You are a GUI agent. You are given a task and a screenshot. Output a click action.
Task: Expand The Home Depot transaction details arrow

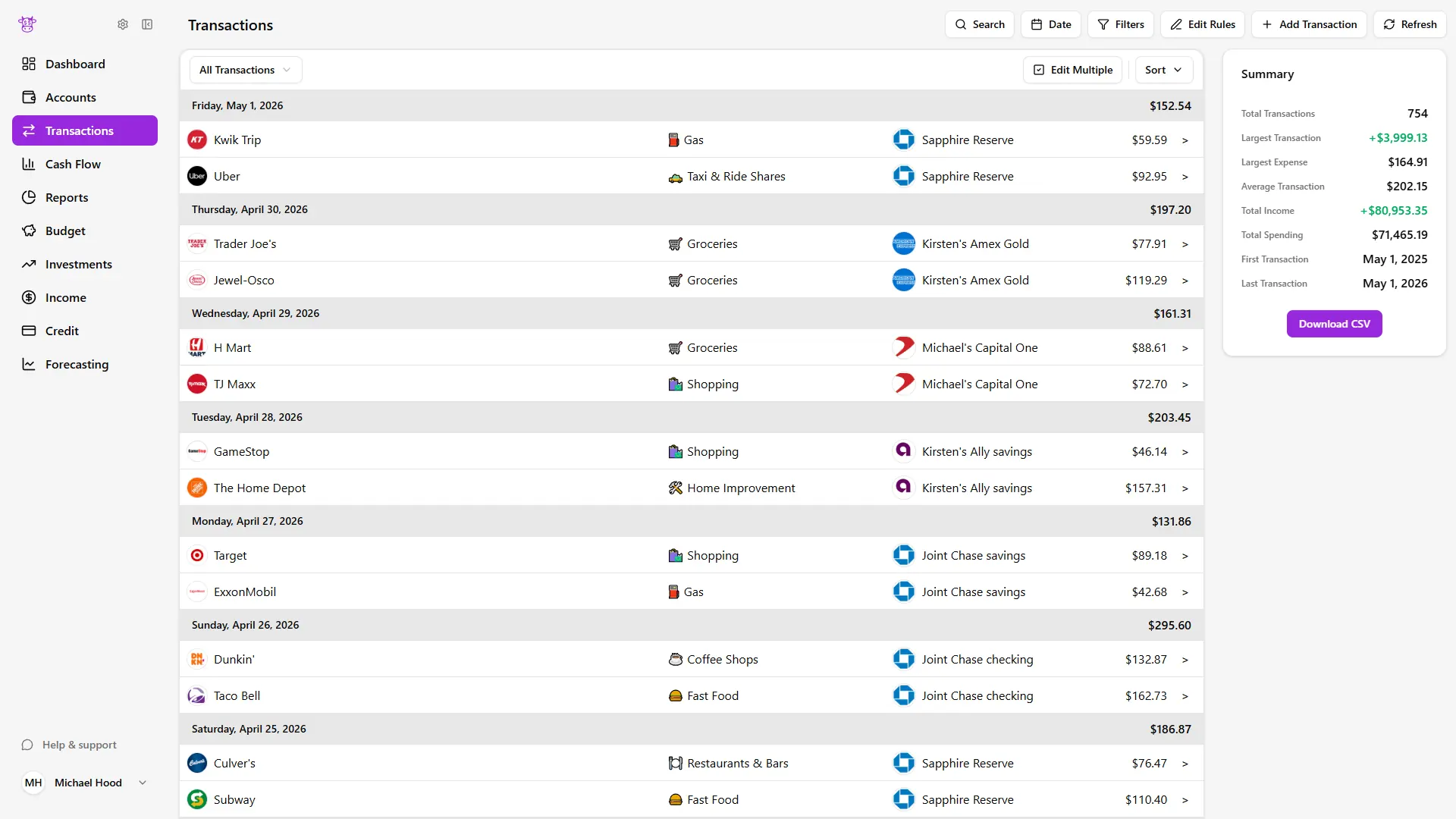1185,488
